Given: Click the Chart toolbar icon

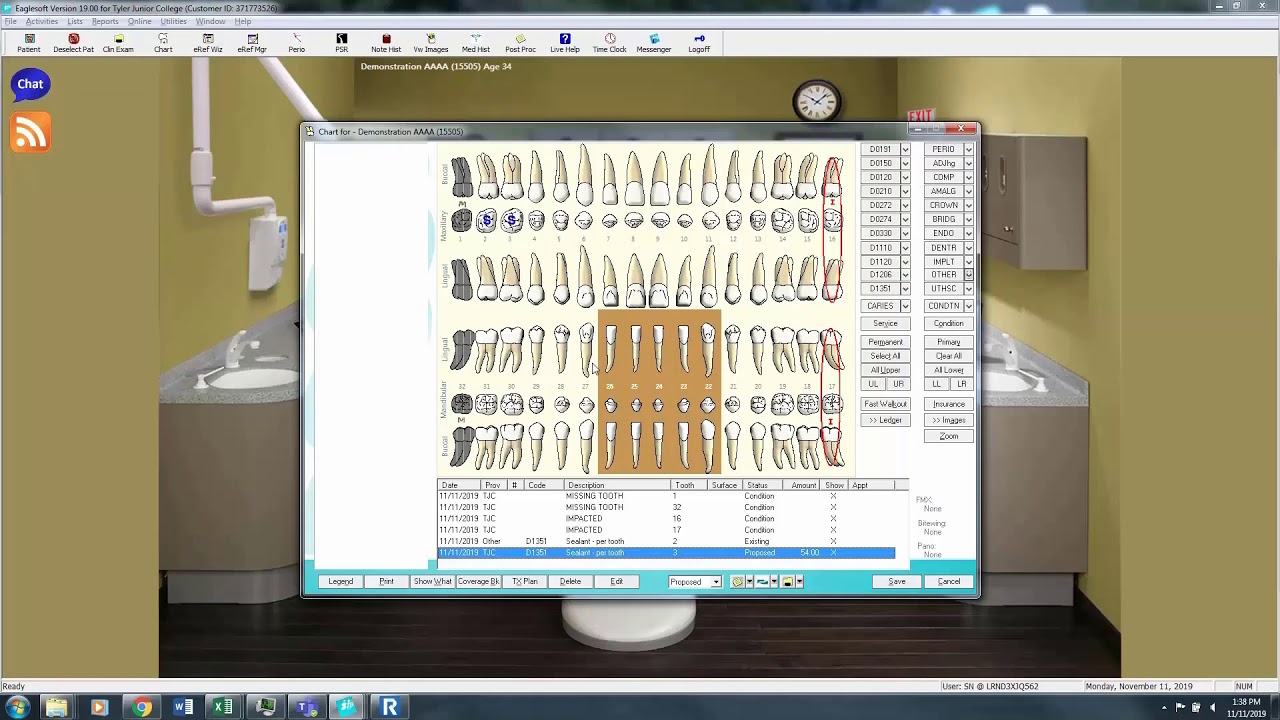Looking at the screenshot, I should coord(163,43).
